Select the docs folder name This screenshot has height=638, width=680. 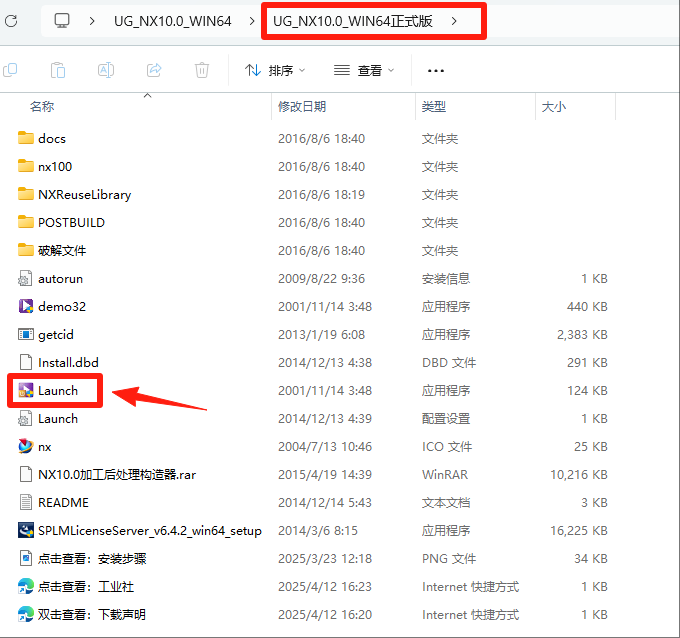(x=52, y=138)
